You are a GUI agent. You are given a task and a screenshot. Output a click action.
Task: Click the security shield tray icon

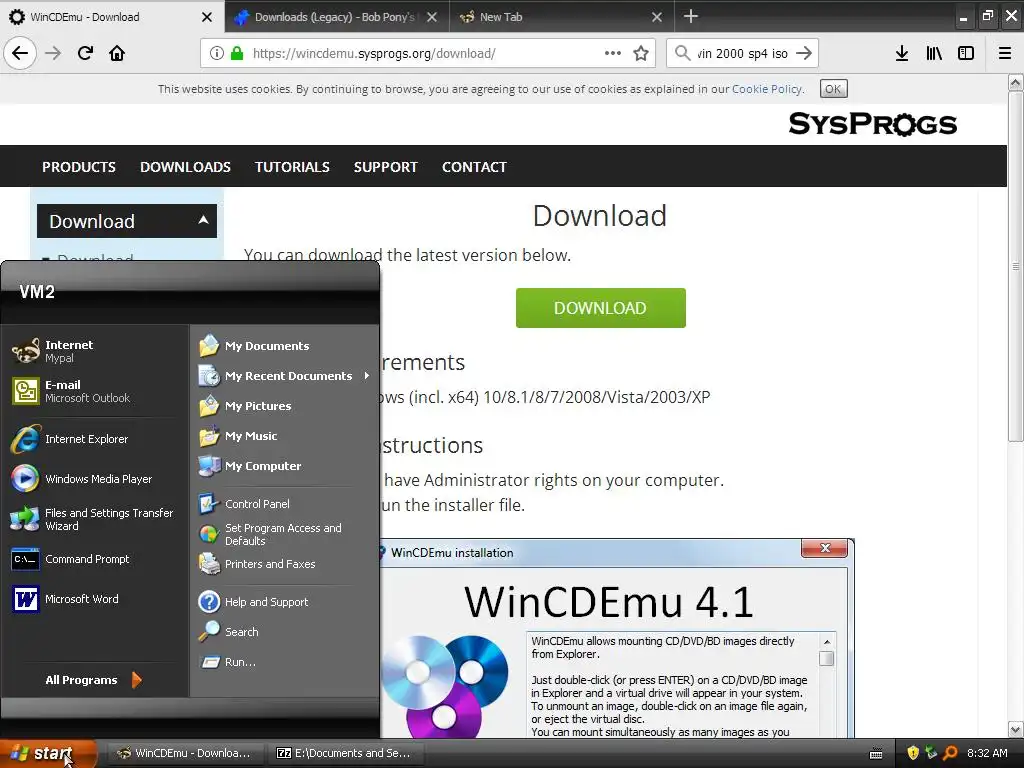click(913, 753)
